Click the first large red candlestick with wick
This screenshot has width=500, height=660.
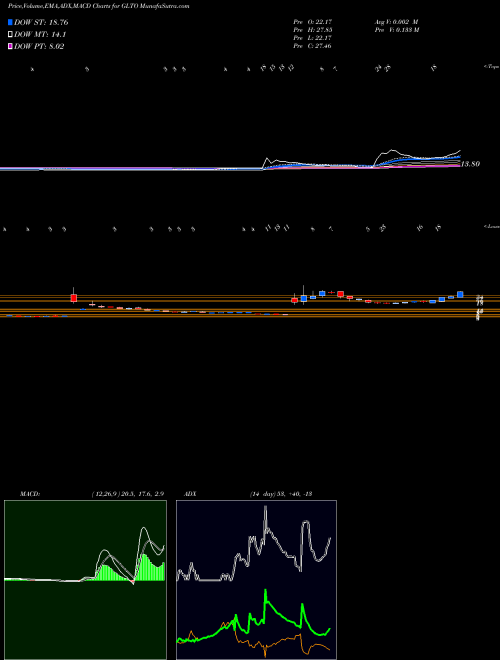coord(74,296)
